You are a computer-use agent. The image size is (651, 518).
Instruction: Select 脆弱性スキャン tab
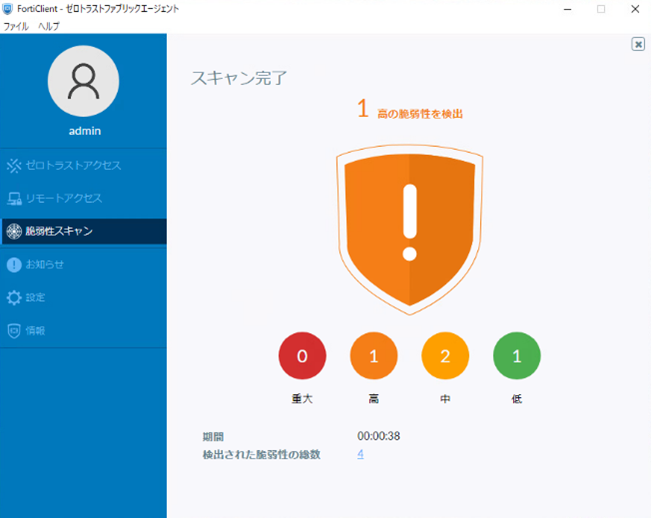(84, 231)
